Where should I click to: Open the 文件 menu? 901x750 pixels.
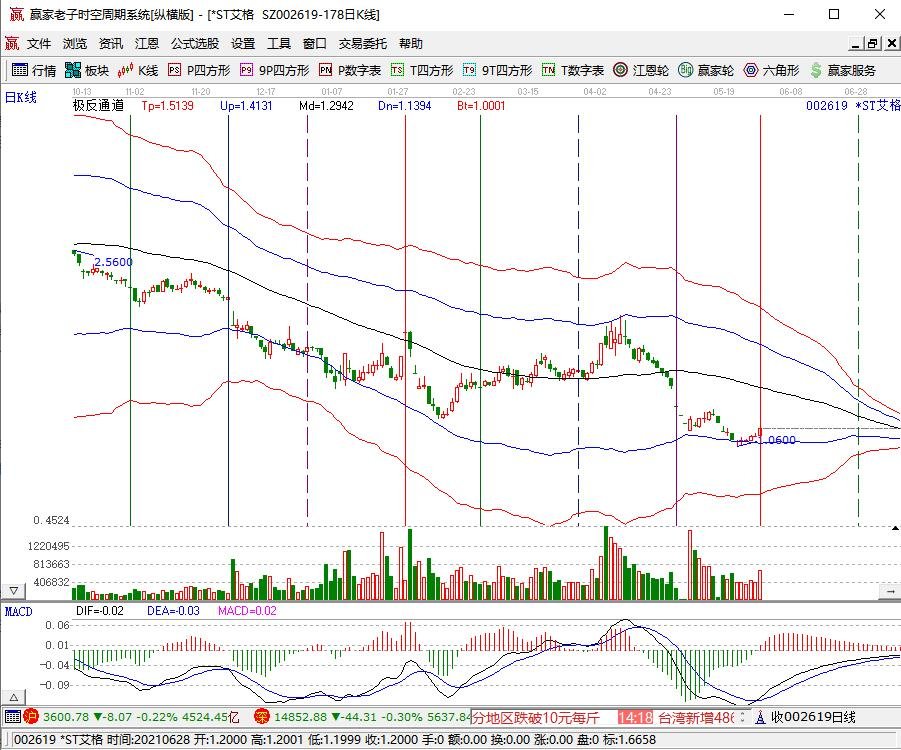[x=39, y=44]
